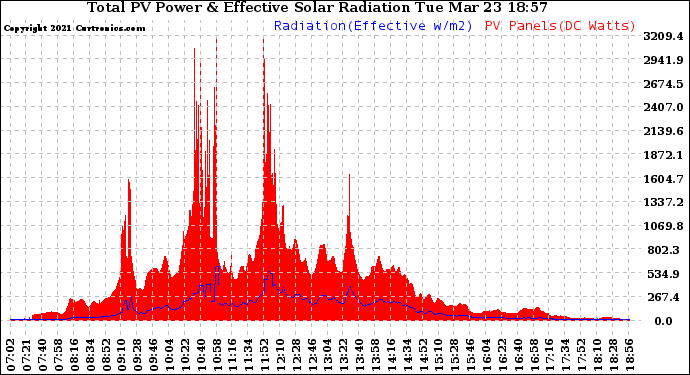The image size is (690, 375).
Task: Click the 10:40 time label
Action: click(x=201, y=355)
